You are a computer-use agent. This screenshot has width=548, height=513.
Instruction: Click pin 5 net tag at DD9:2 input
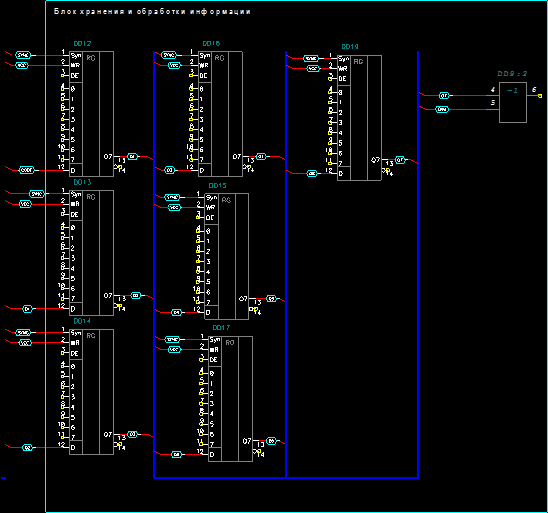[442, 109]
